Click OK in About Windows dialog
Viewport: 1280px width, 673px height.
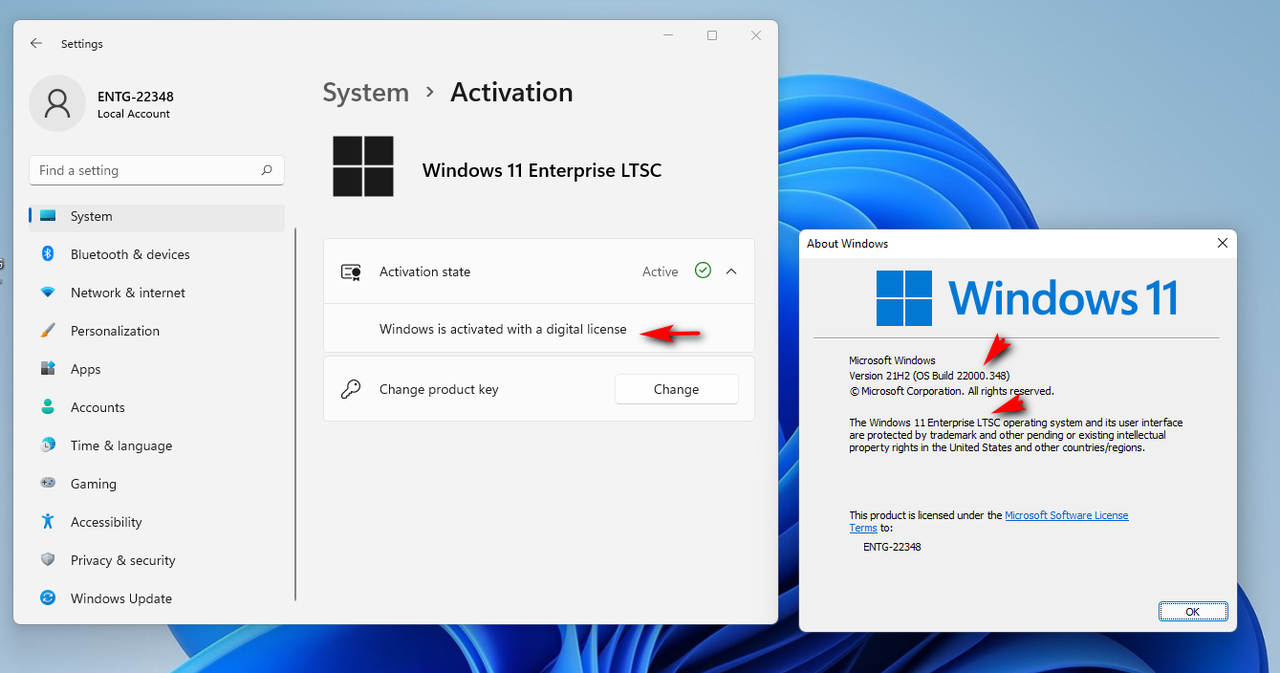click(1192, 611)
